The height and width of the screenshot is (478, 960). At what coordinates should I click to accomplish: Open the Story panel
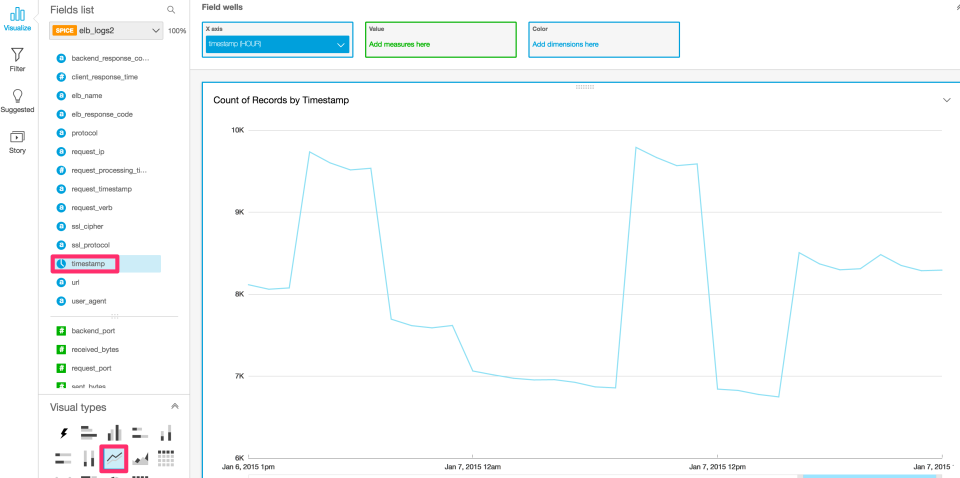click(x=17, y=142)
